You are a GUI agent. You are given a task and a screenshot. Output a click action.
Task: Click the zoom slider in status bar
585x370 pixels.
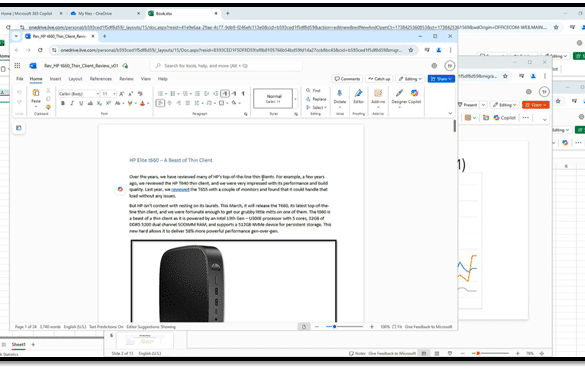(344, 327)
